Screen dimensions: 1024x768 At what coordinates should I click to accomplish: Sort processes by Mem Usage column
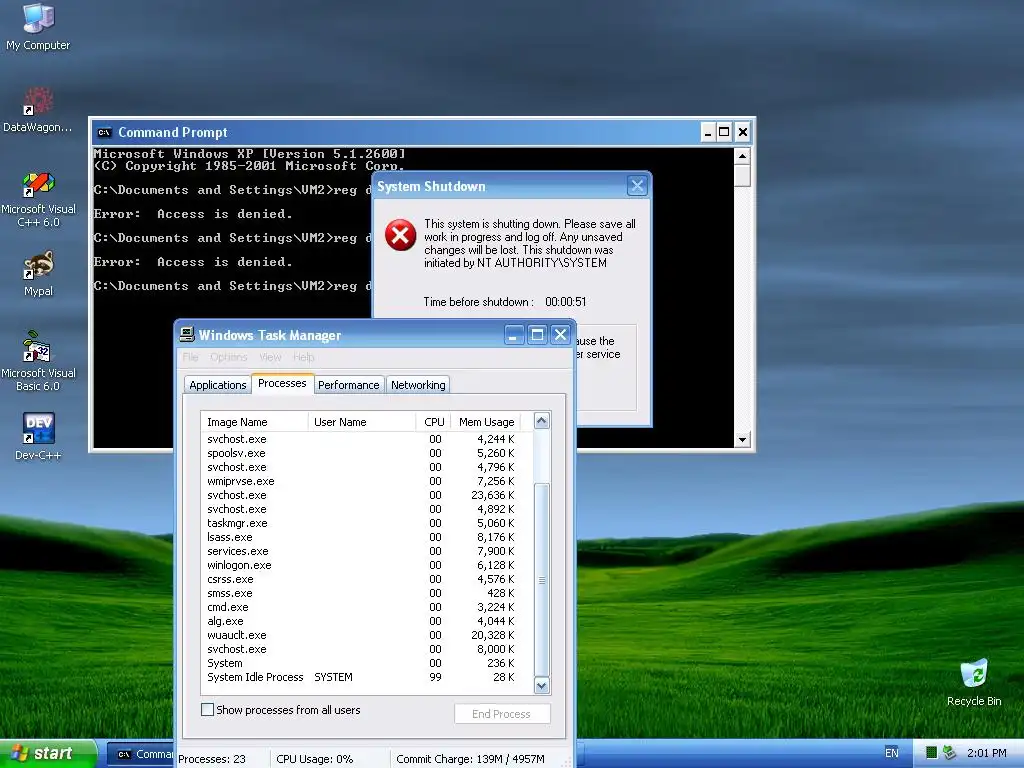tap(487, 422)
